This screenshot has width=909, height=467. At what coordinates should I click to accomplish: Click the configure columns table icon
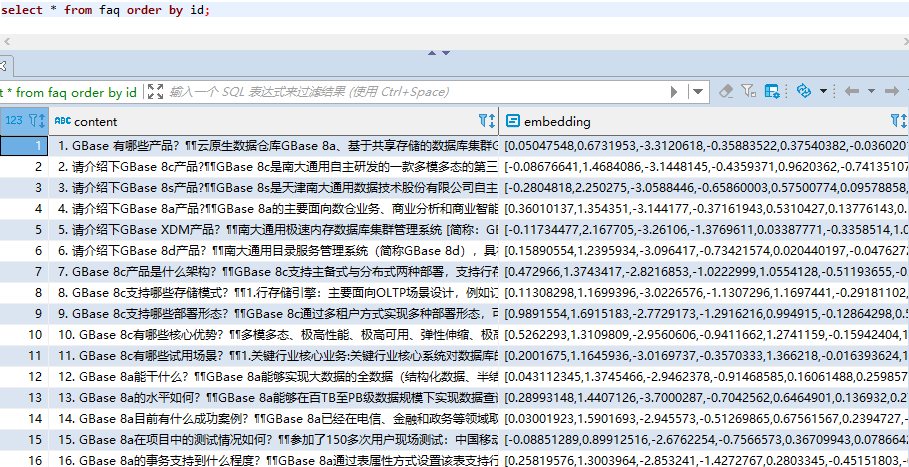772,91
